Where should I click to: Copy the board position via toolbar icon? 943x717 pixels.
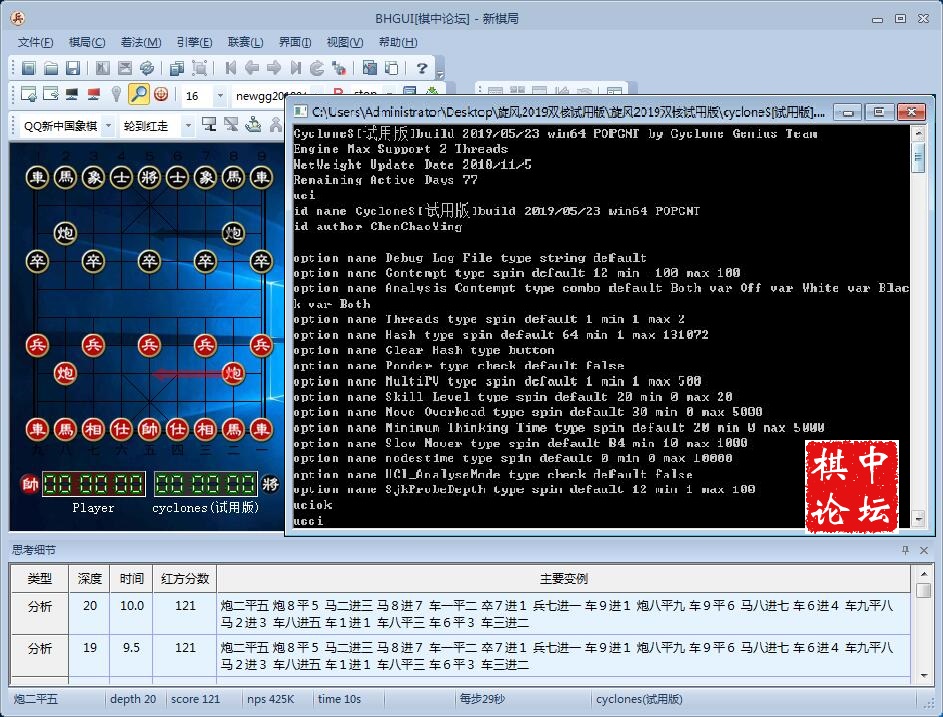[176, 68]
